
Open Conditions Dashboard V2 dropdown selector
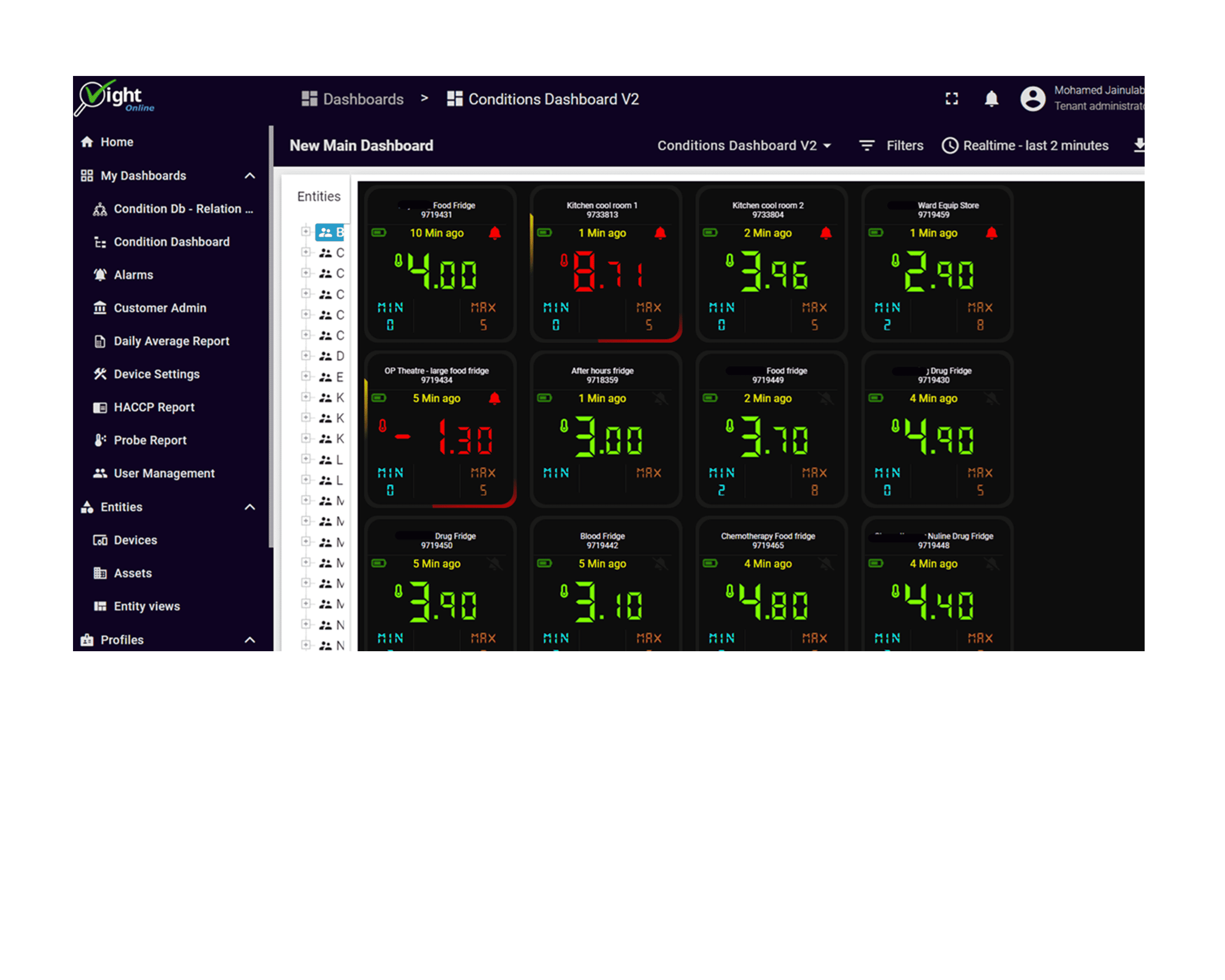(x=744, y=146)
